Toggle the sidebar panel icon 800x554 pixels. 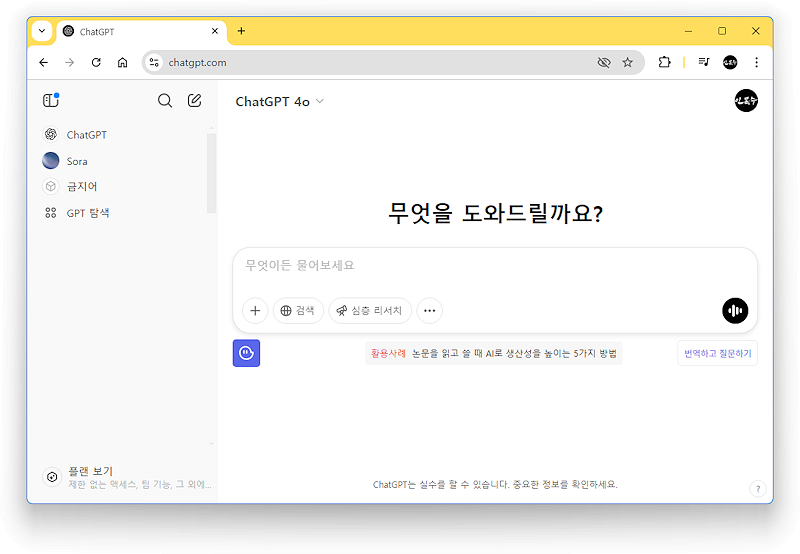tap(51, 100)
